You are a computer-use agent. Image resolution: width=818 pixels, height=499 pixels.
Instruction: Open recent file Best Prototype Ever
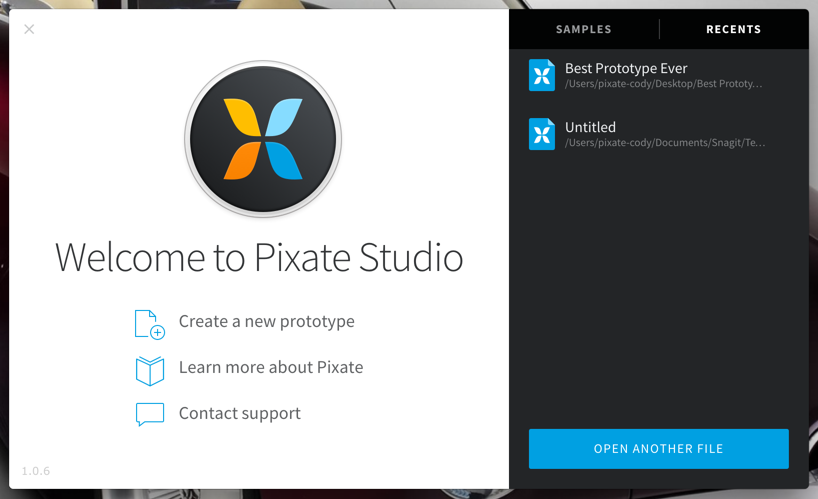(x=626, y=68)
